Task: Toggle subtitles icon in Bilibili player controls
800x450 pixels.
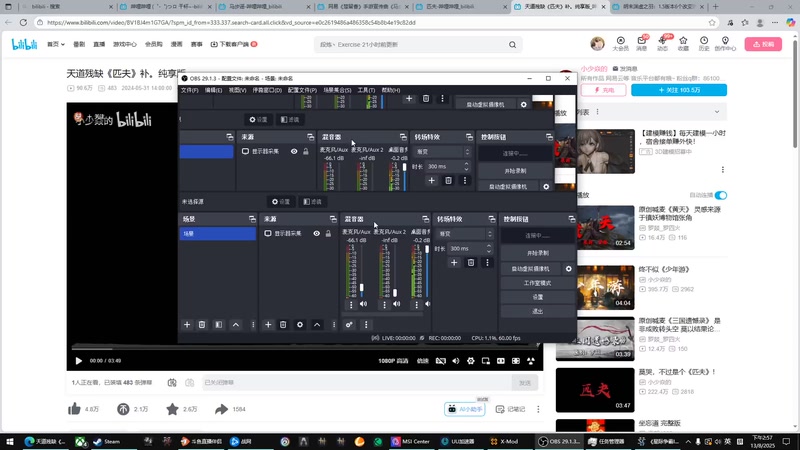Action: (x=440, y=361)
